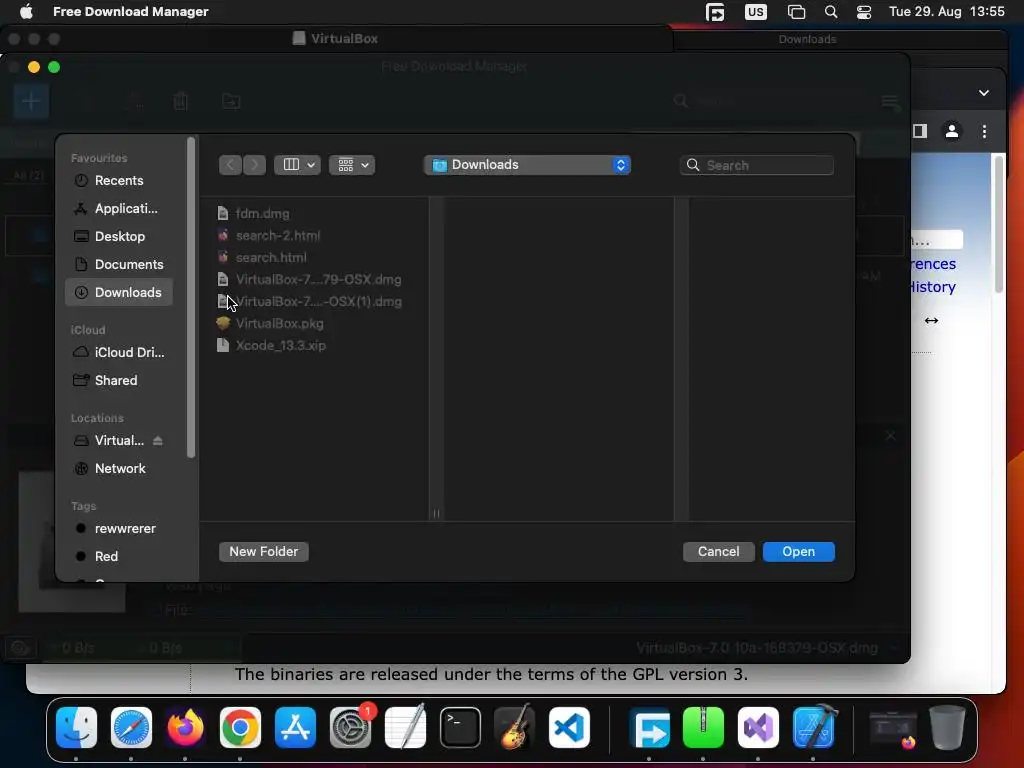The width and height of the screenshot is (1024, 768).
Task: Open the Apple menu
Action: [x=25, y=12]
